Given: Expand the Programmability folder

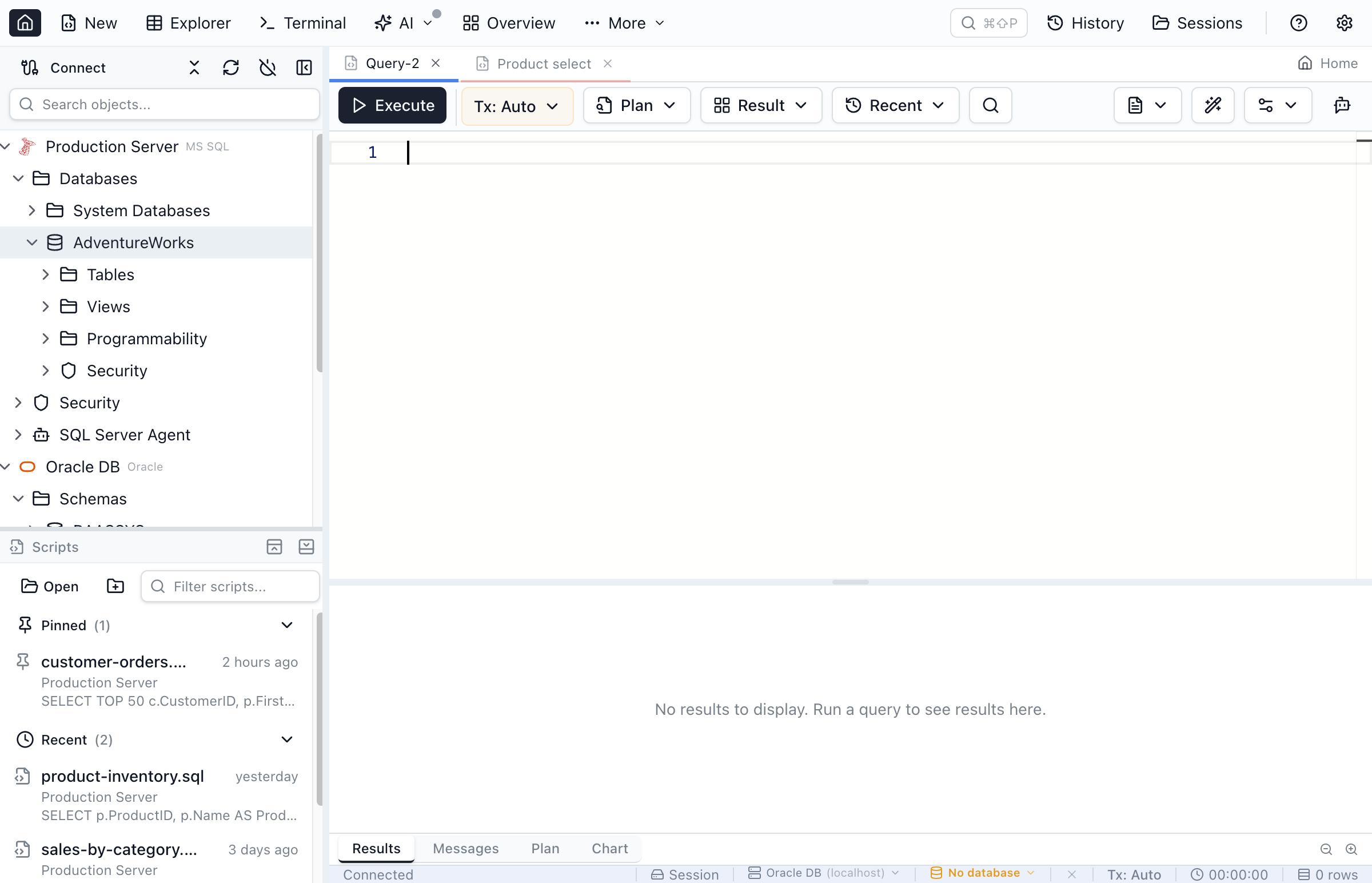Looking at the screenshot, I should tap(46, 339).
